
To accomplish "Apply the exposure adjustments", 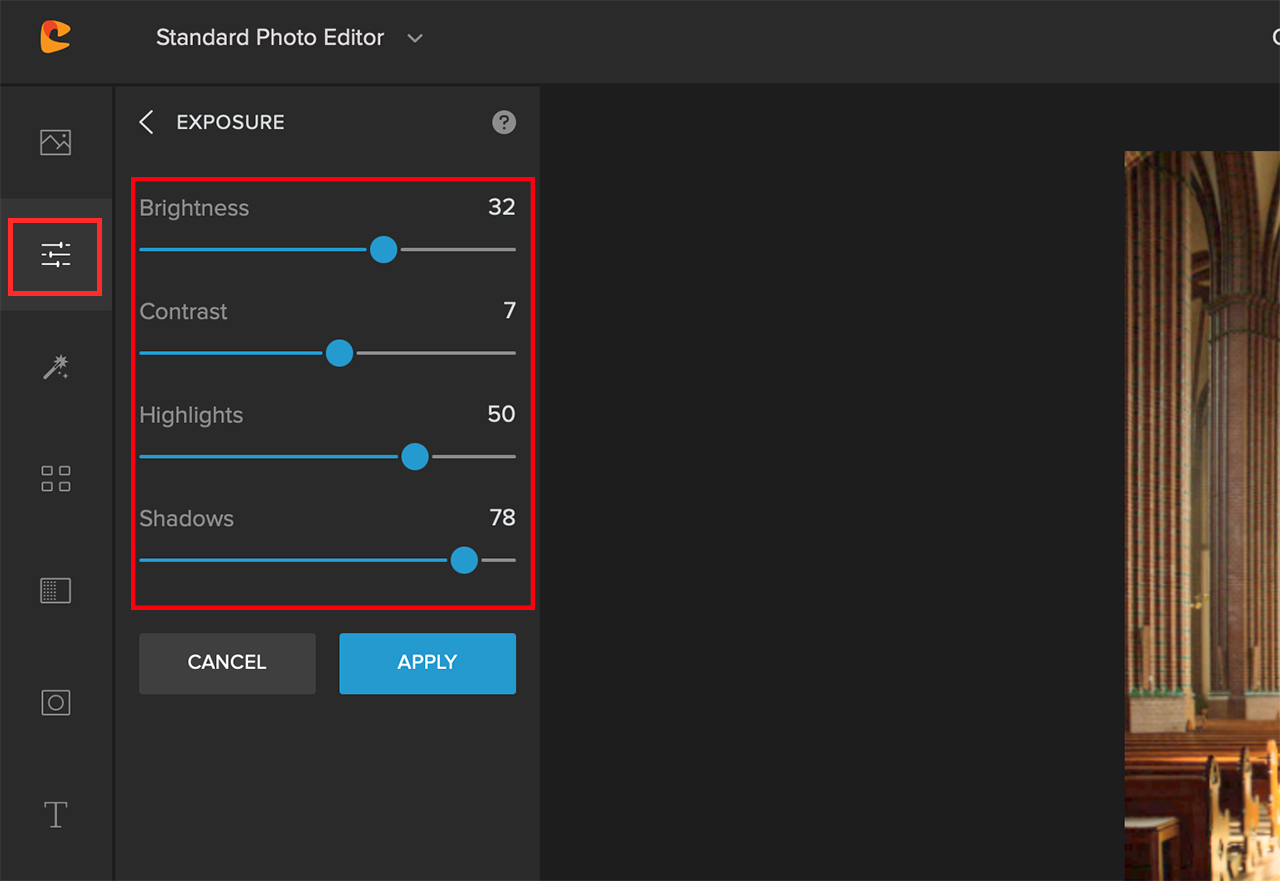I will coord(427,663).
